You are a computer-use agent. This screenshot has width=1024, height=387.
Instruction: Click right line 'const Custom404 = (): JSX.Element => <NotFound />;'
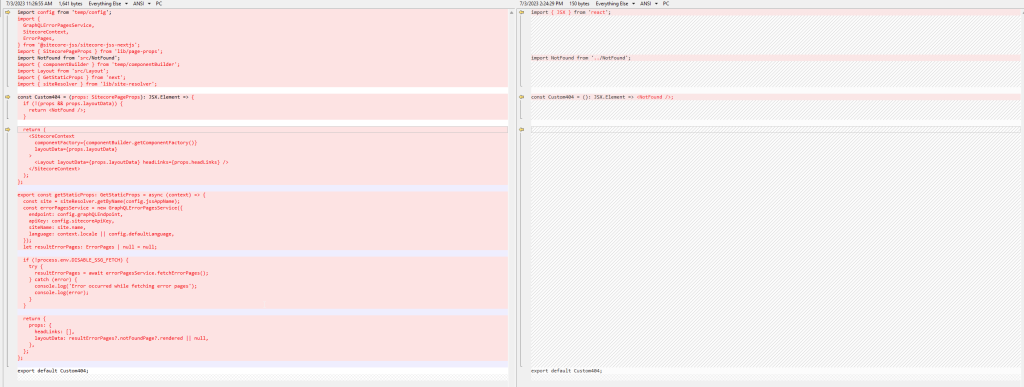(602, 97)
